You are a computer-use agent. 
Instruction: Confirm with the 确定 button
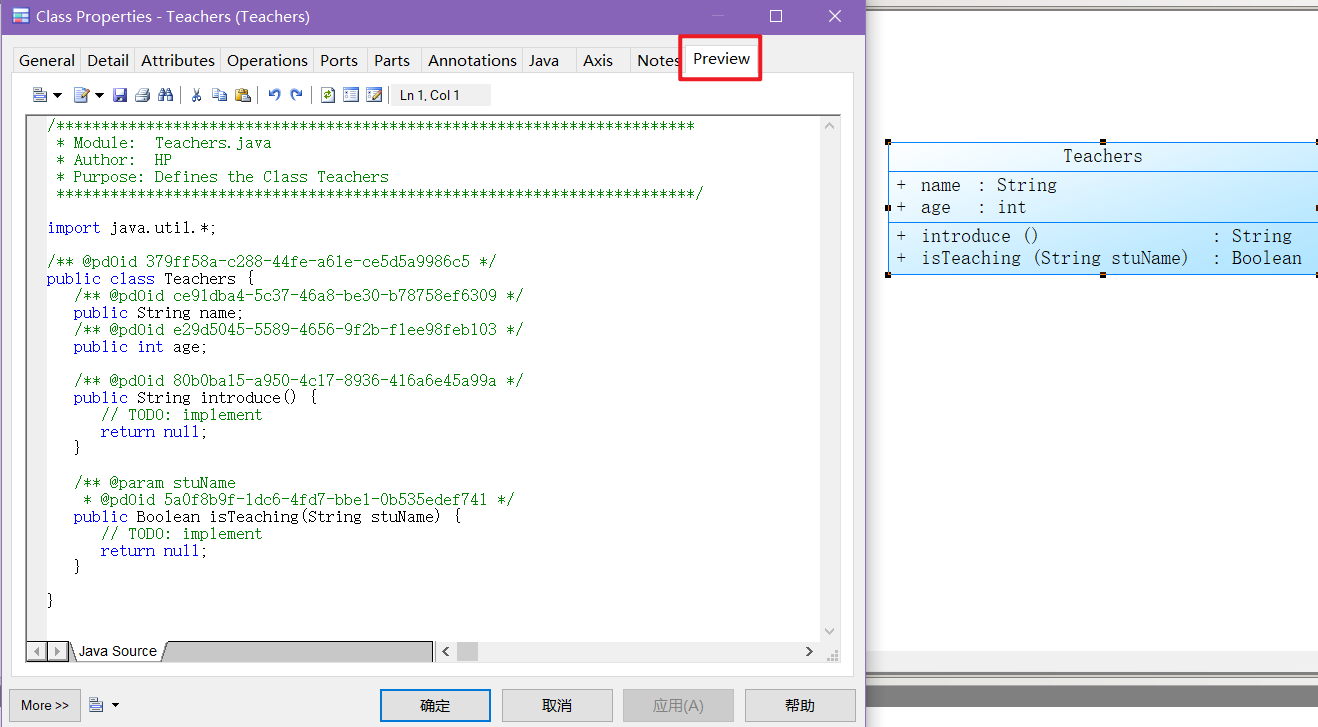click(435, 705)
